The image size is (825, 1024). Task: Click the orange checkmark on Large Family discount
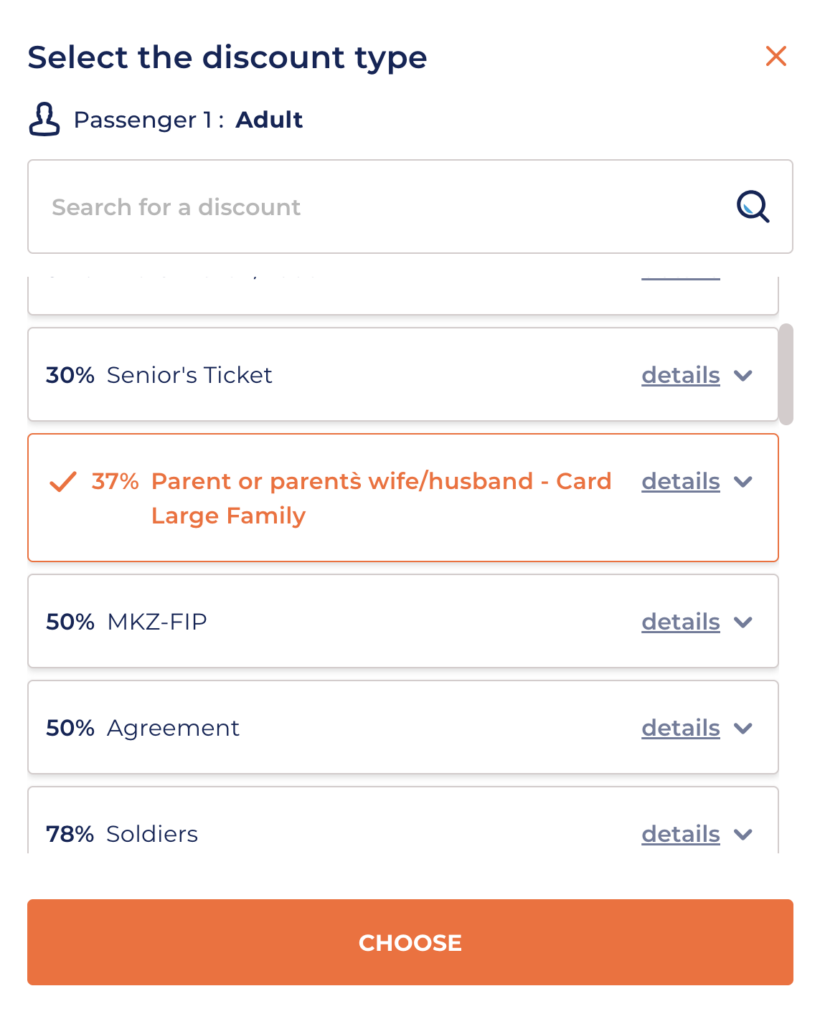click(63, 482)
